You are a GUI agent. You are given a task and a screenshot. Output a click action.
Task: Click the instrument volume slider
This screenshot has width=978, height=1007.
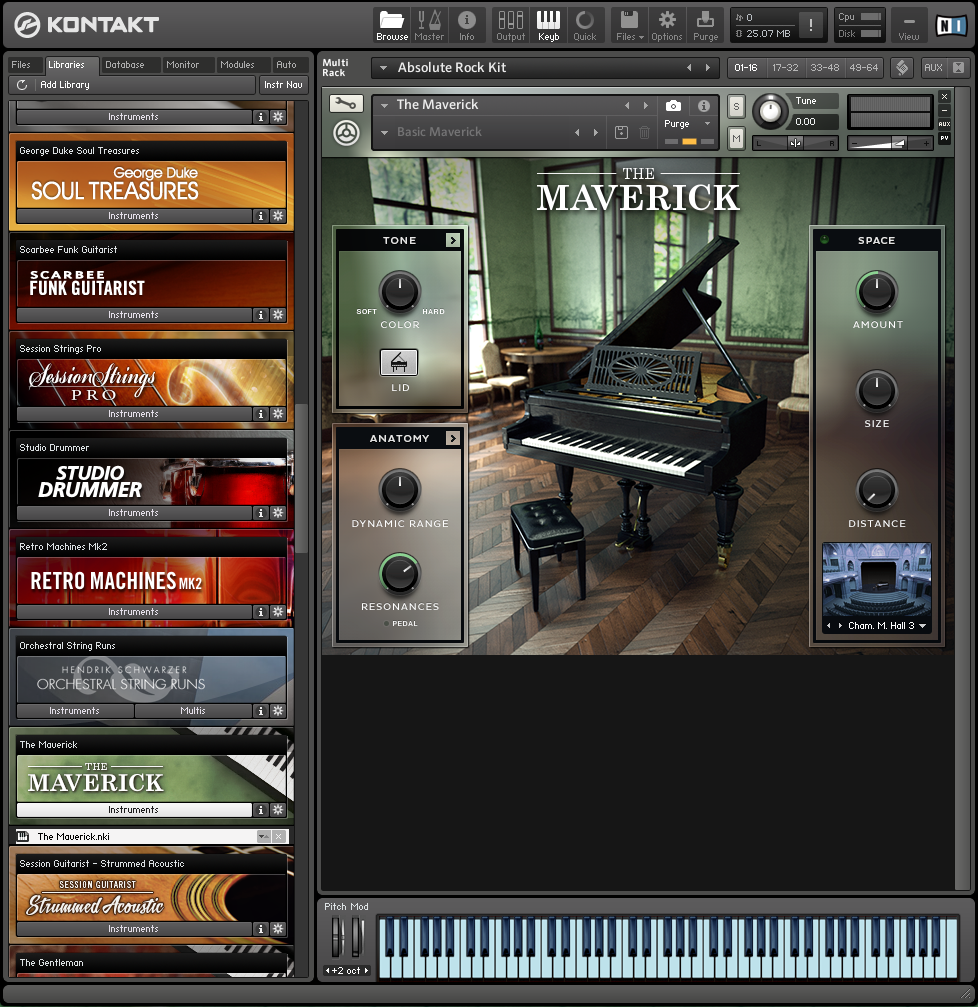[889, 143]
